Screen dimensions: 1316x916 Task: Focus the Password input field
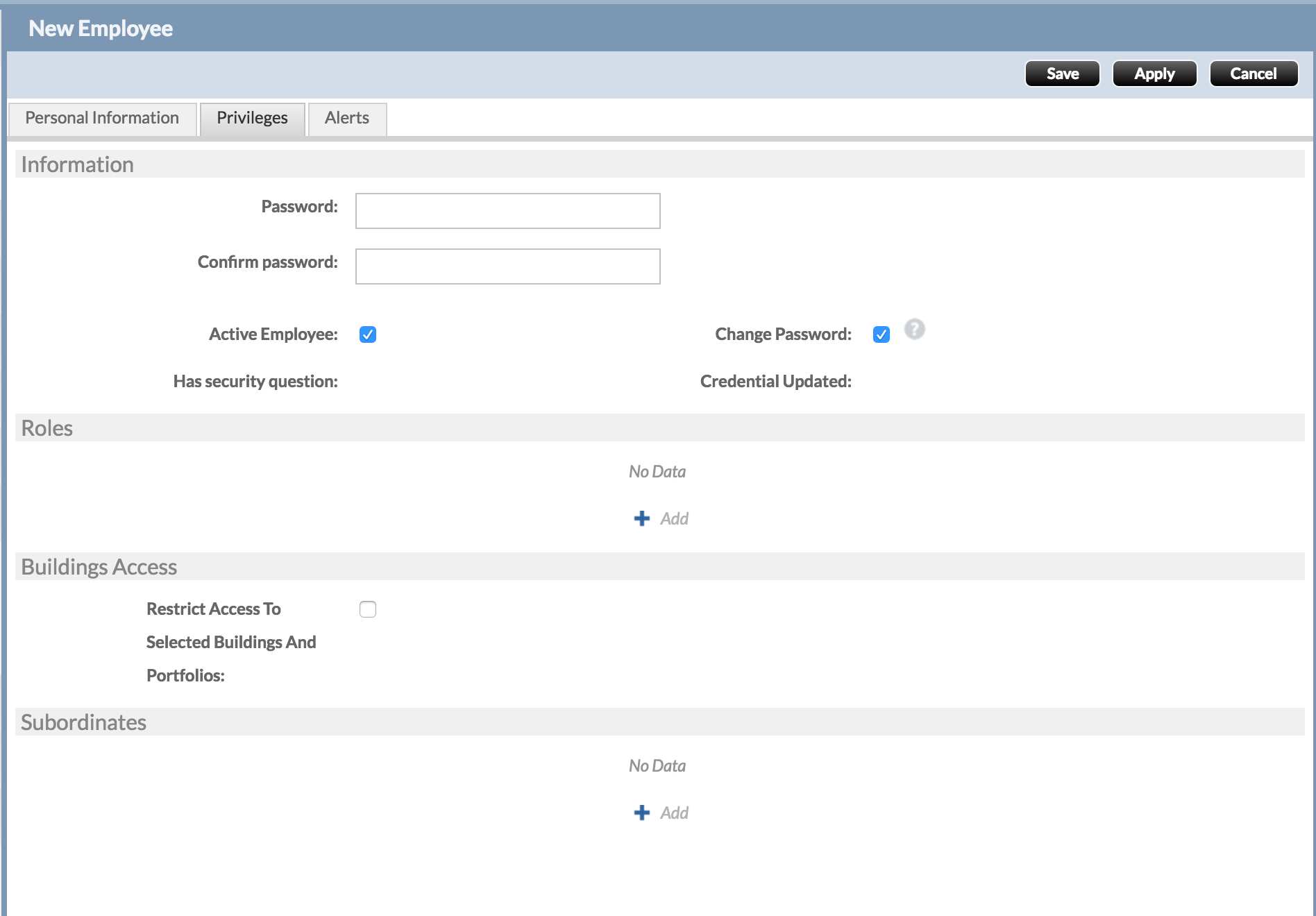[x=507, y=211]
